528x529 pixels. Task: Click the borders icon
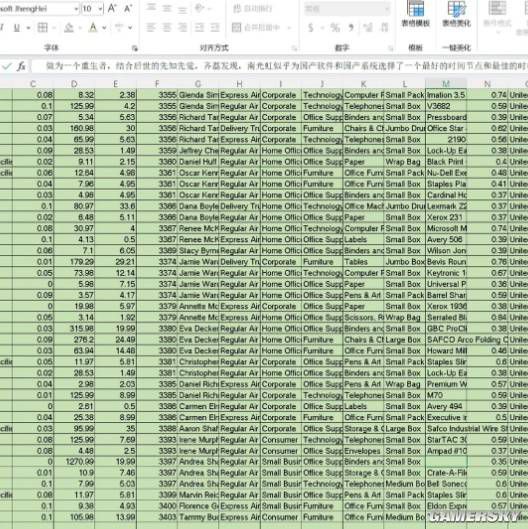[43, 28]
